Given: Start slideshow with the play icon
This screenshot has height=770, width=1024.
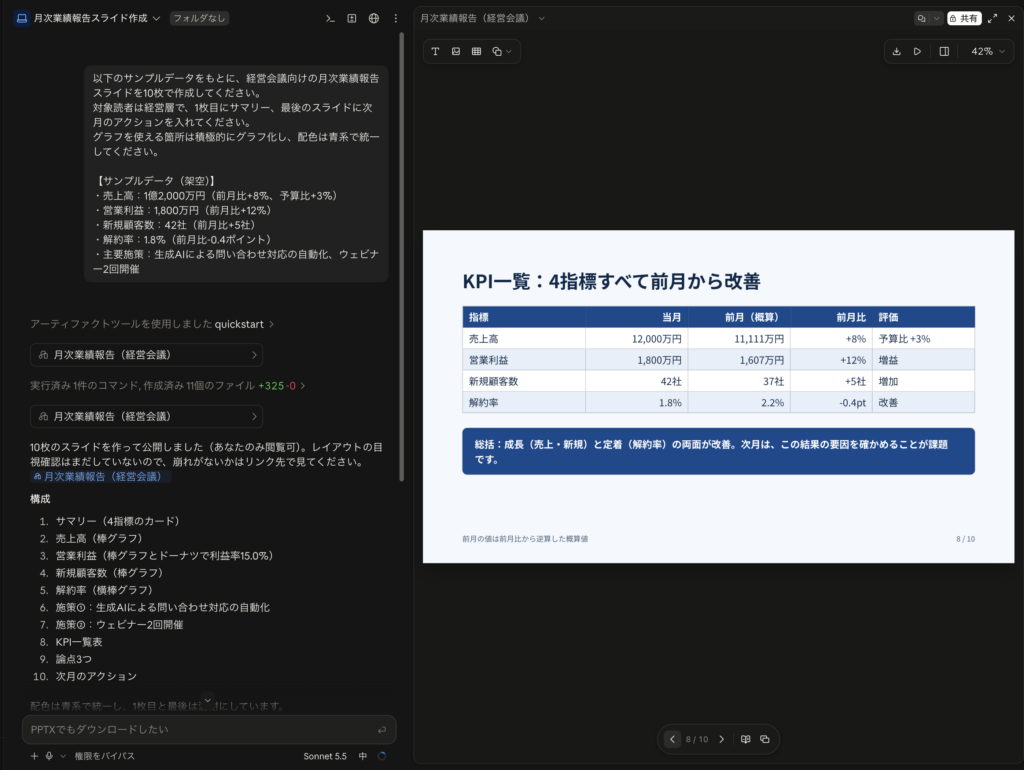Looking at the screenshot, I should pyautogui.click(x=918, y=52).
